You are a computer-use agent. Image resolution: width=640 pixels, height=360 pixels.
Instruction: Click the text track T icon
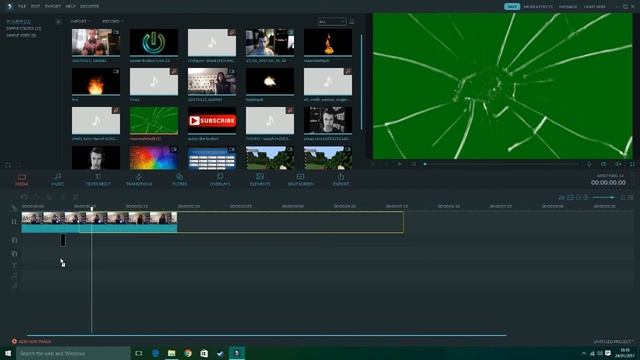[x=14, y=265]
